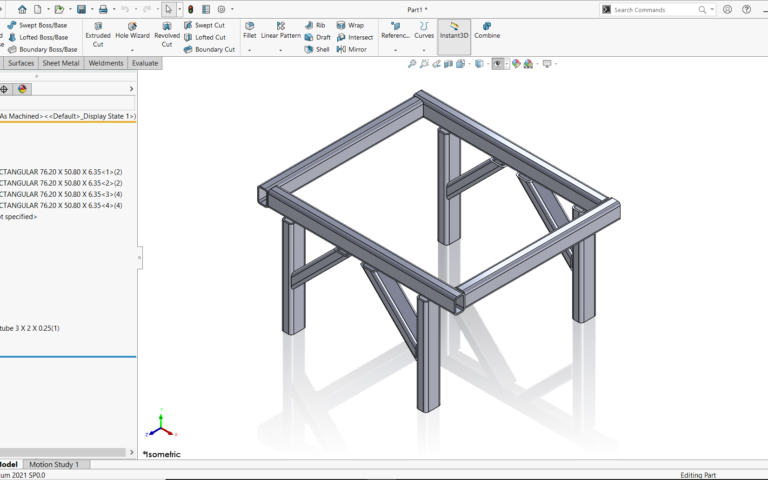
Task: Expand the Fillet dropdown arrow
Action: [x=249, y=49]
